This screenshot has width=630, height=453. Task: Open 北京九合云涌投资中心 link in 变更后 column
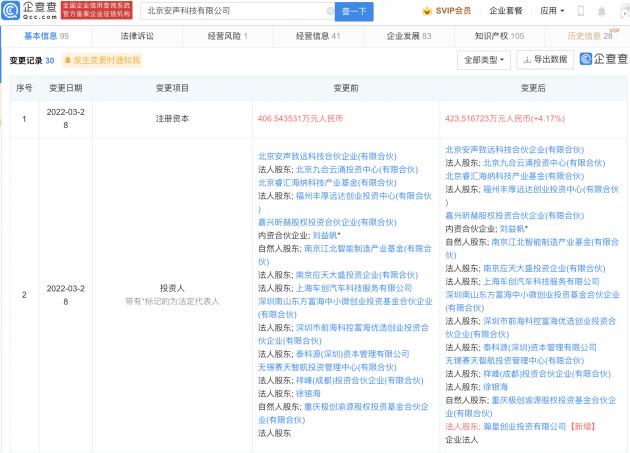(544, 163)
